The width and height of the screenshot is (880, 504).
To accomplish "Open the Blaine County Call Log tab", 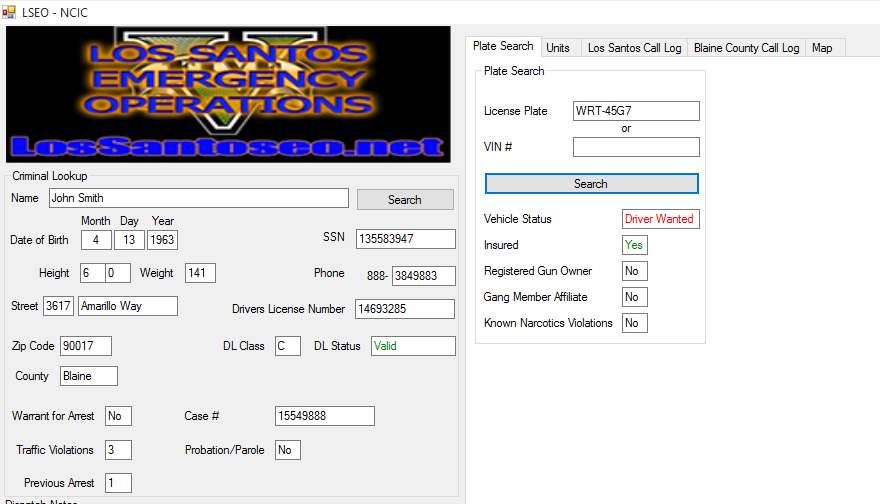I will (x=746, y=48).
